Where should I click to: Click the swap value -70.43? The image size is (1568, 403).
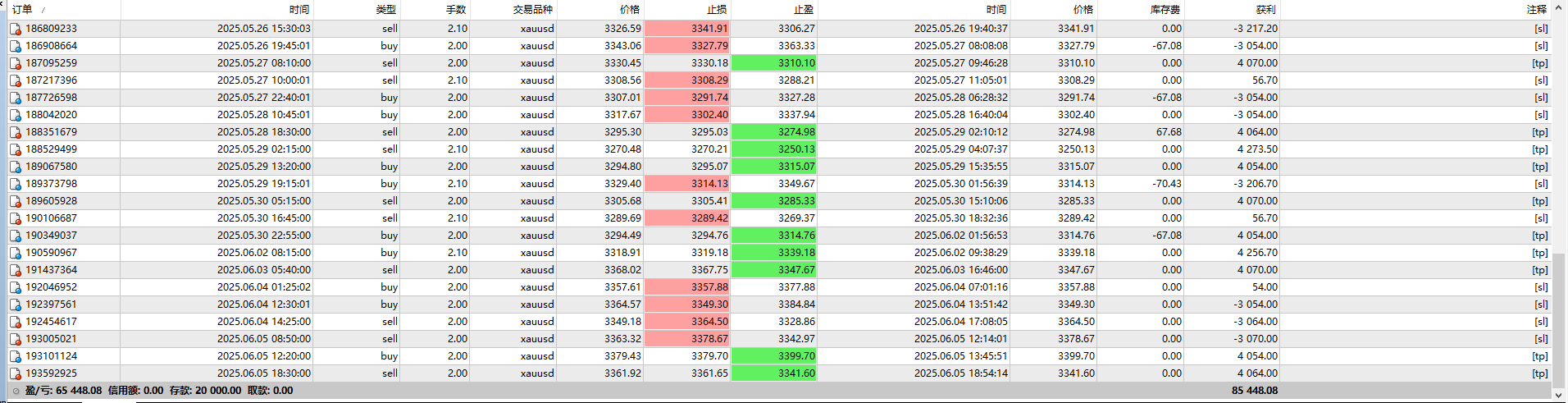point(1167,184)
